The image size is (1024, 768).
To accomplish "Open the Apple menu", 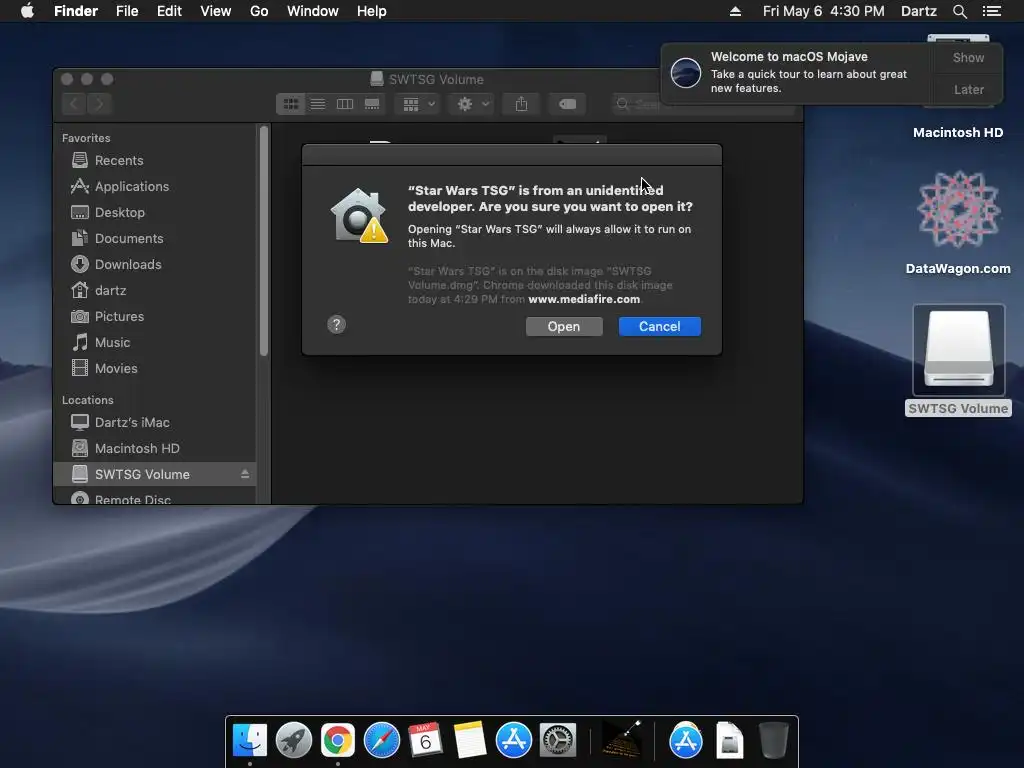I will coord(27,11).
